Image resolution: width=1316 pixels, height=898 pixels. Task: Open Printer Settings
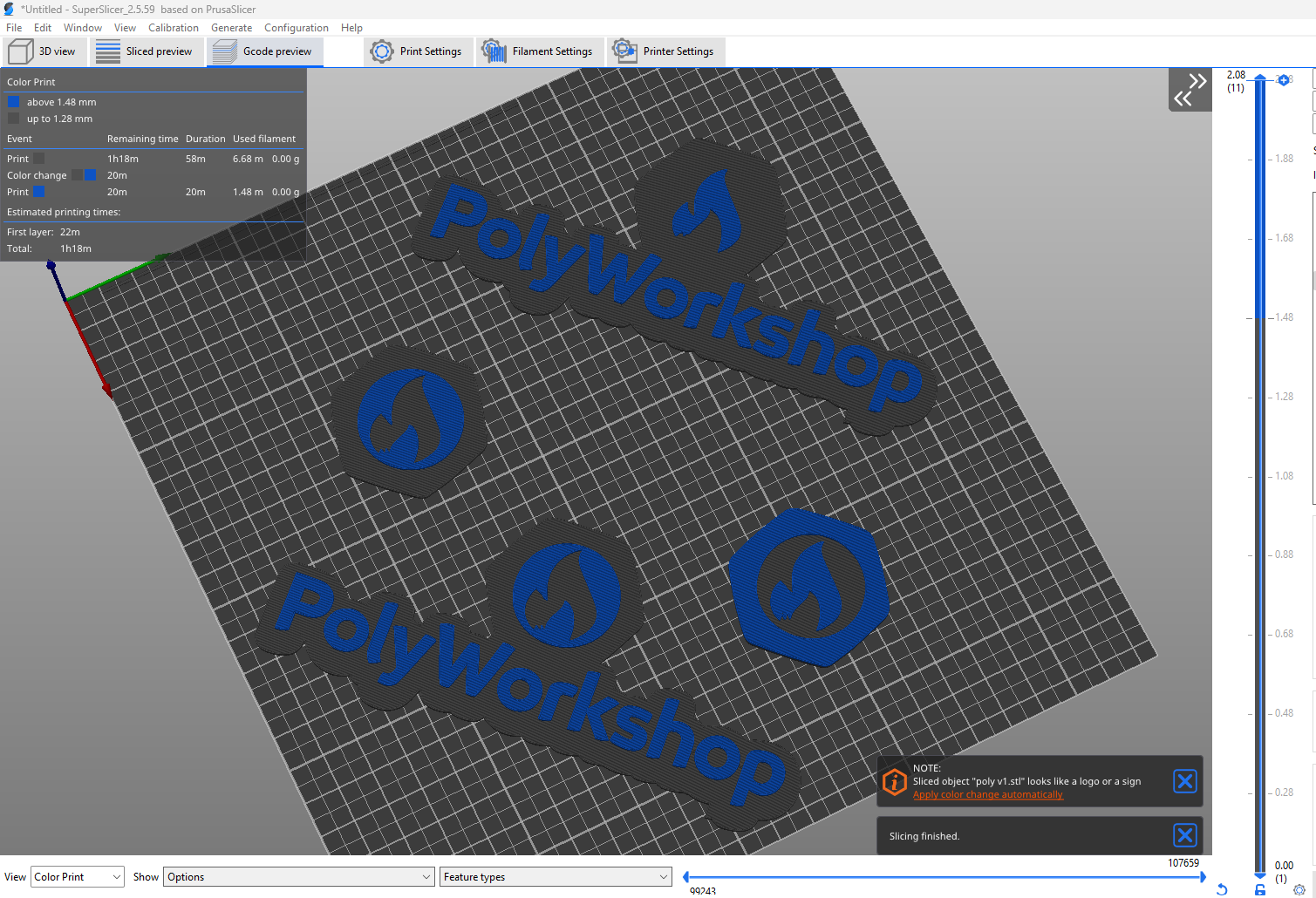[665, 51]
